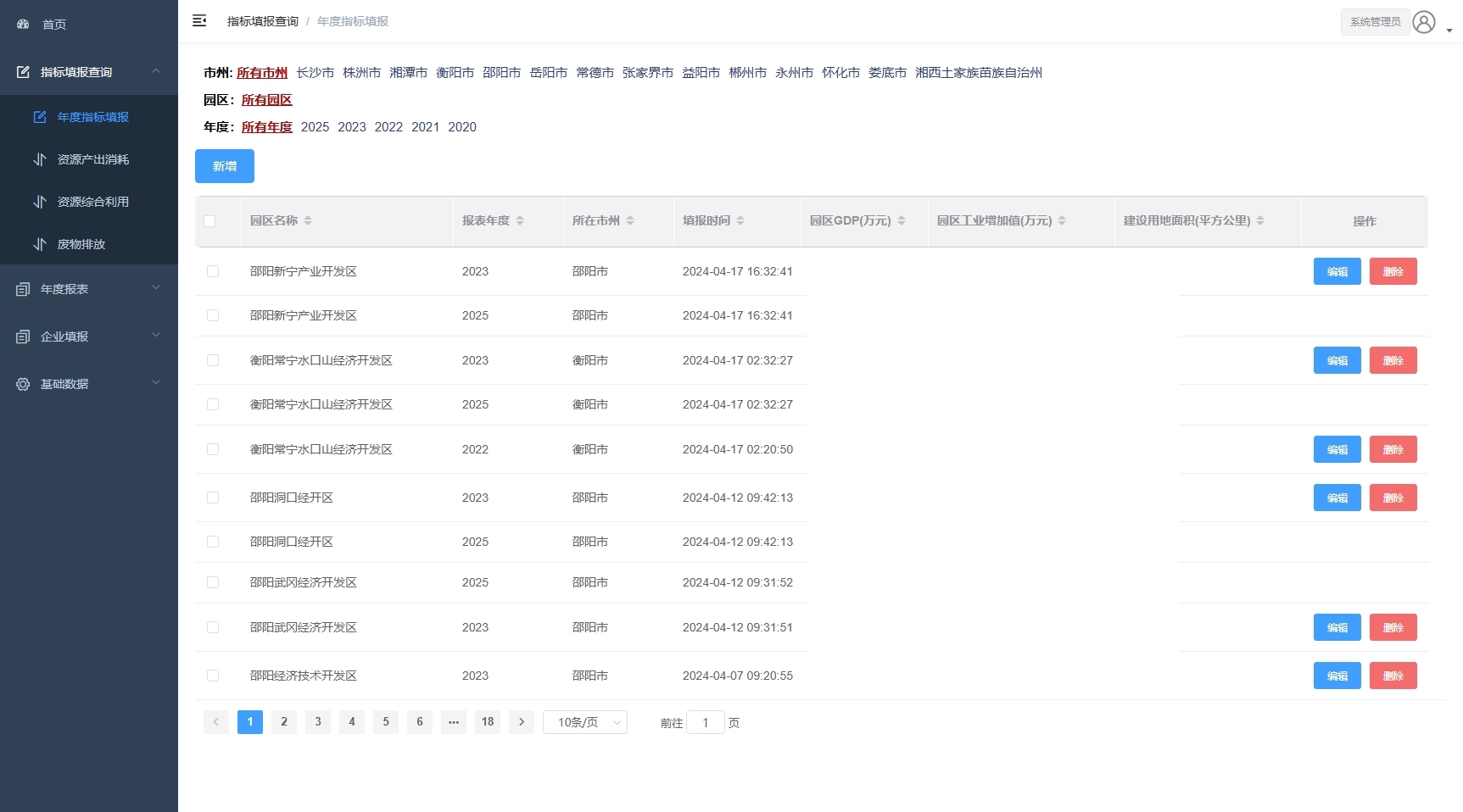Collapse the sidebar with the hamburger icon
Screen dimensions: 1463x812
click(200, 20)
